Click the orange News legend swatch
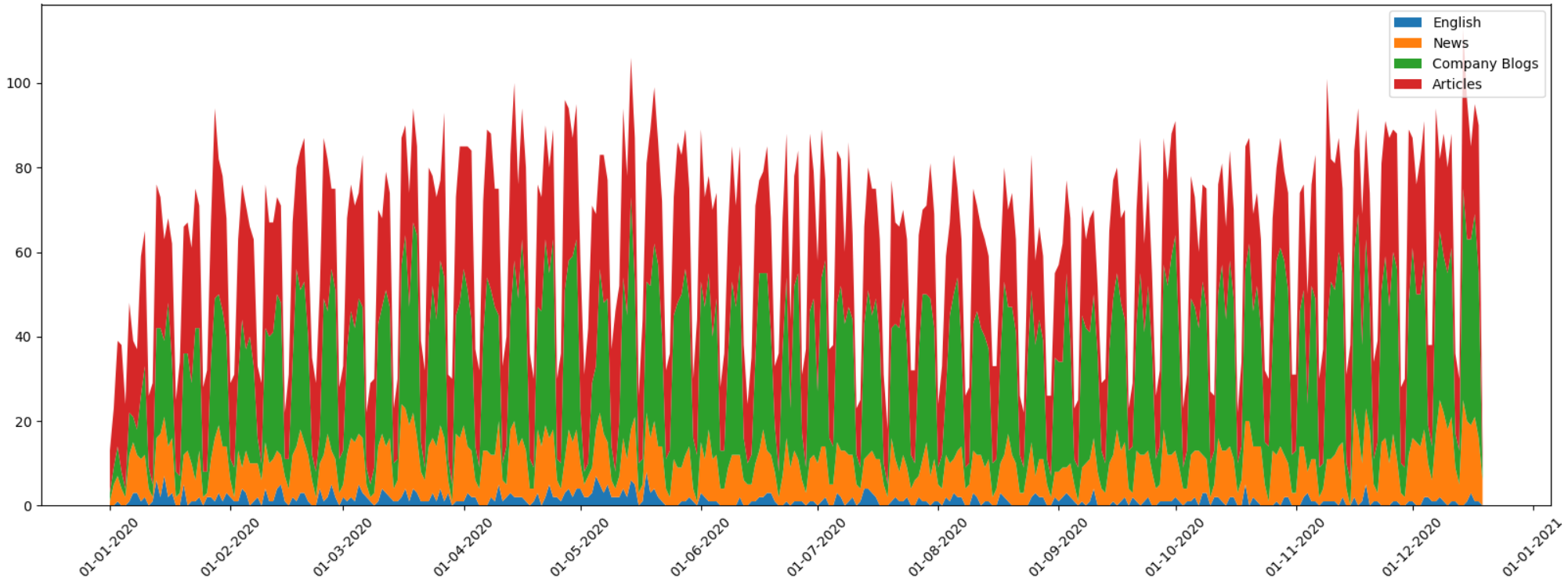The height and width of the screenshot is (585, 1568). pos(1407,43)
